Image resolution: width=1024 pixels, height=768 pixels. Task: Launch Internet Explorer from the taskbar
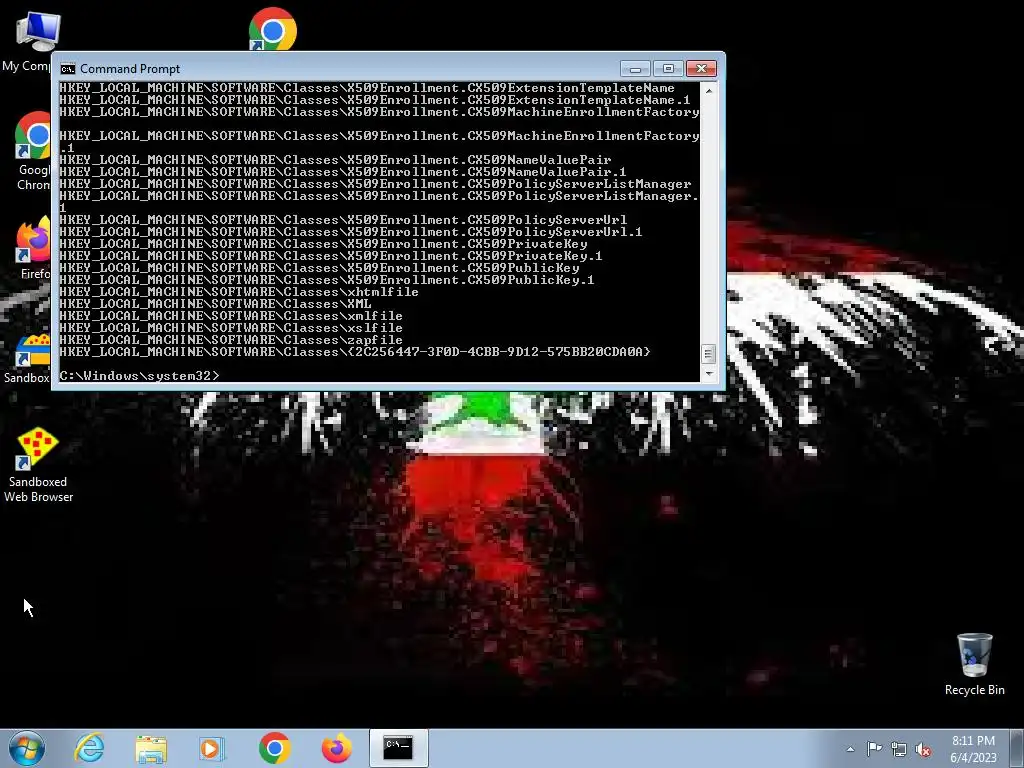pyautogui.click(x=89, y=748)
